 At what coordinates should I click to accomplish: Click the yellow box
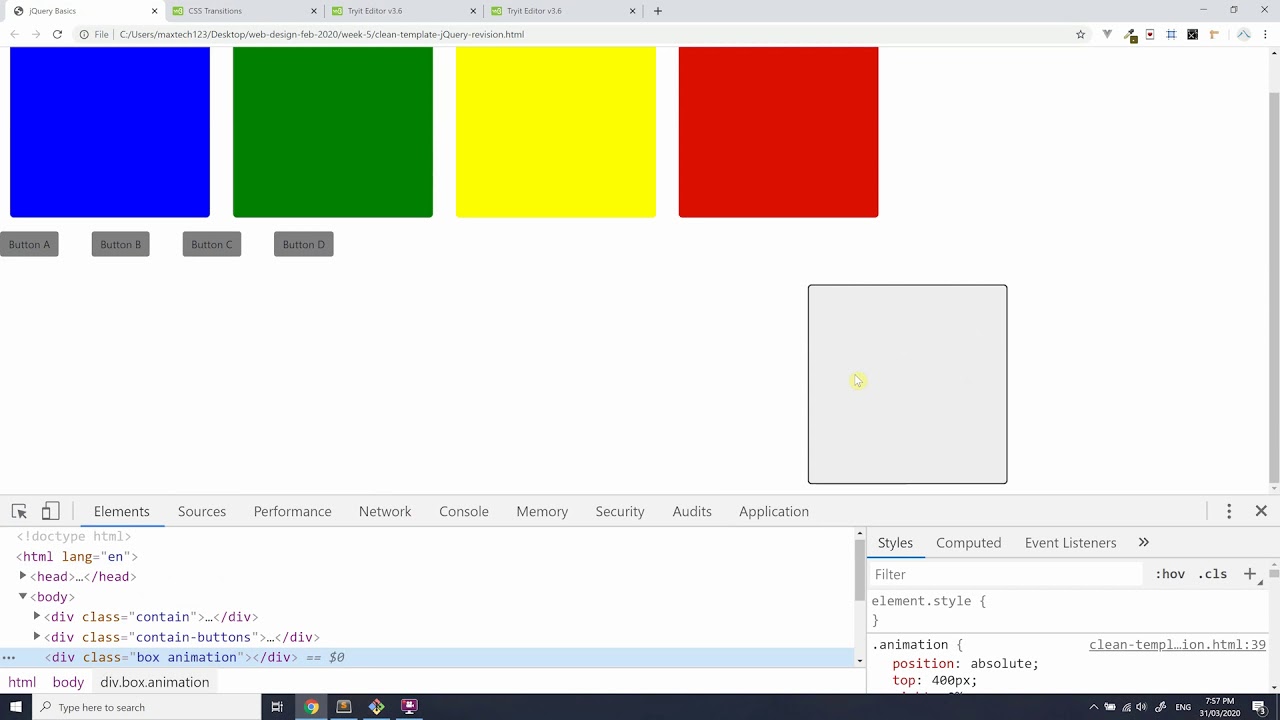click(x=556, y=132)
